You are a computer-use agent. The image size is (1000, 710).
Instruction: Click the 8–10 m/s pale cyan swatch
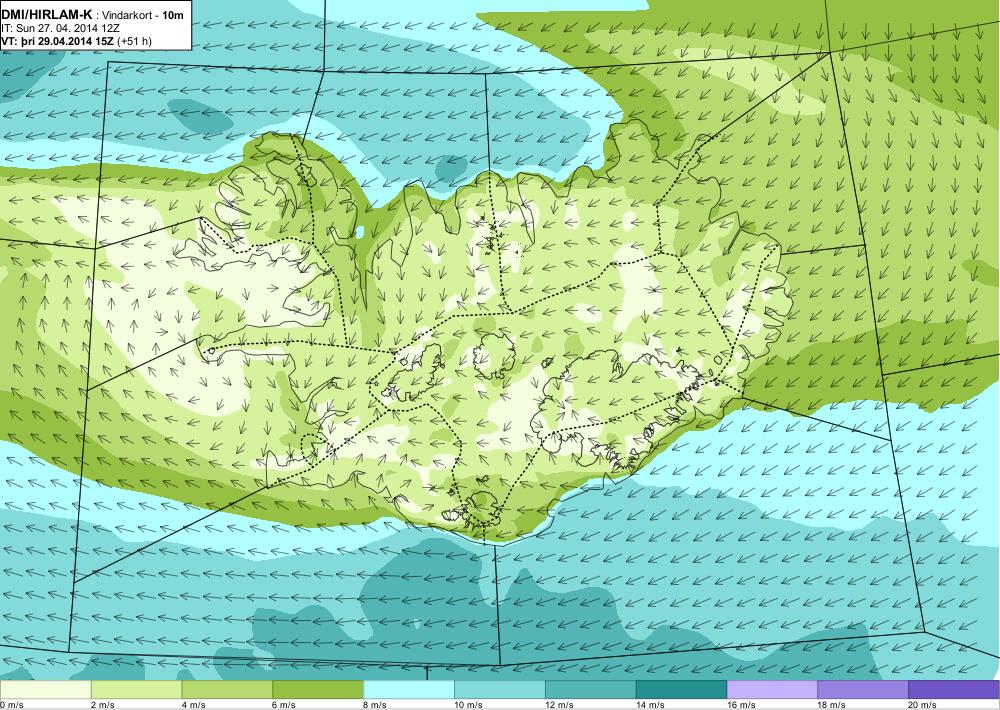click(x=409, y=690)
